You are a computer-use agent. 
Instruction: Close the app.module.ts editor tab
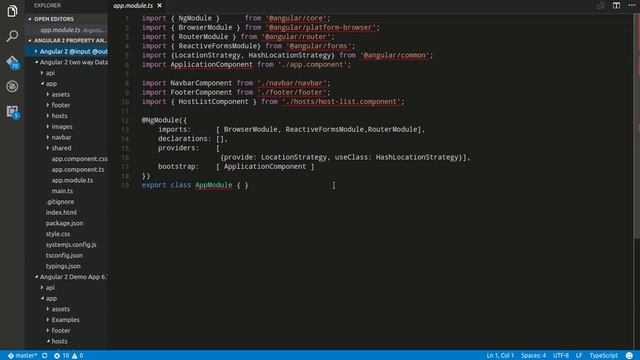tap(160, 5)
